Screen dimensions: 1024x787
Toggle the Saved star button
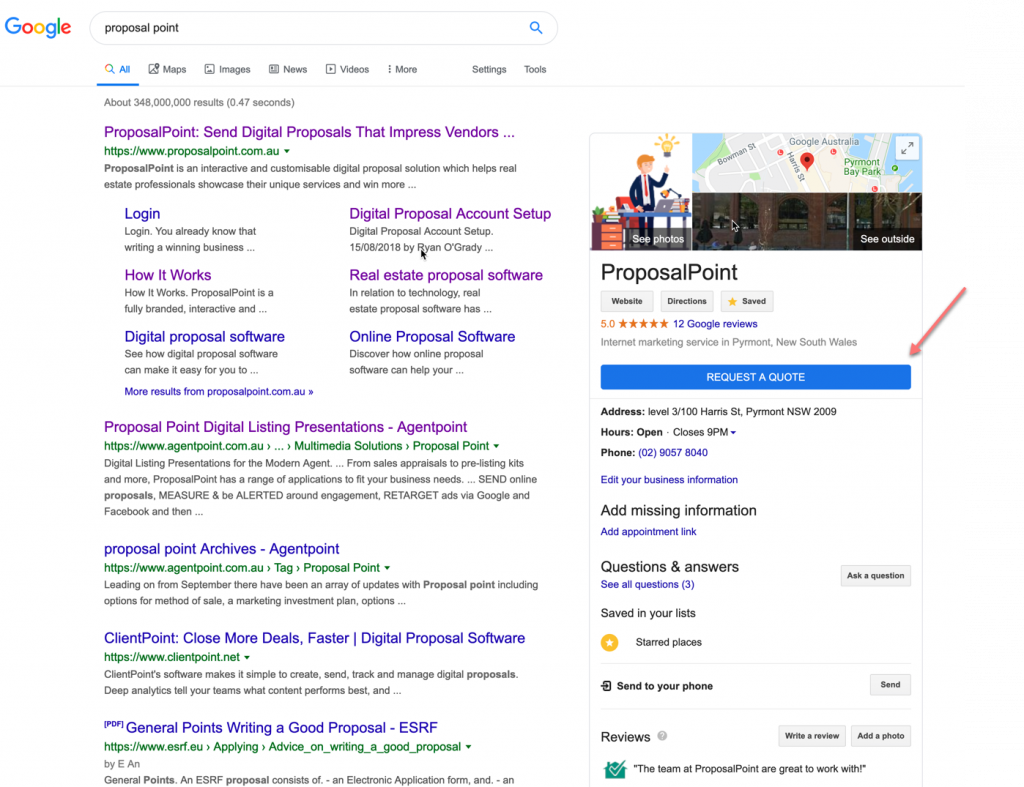click(747, 301)
